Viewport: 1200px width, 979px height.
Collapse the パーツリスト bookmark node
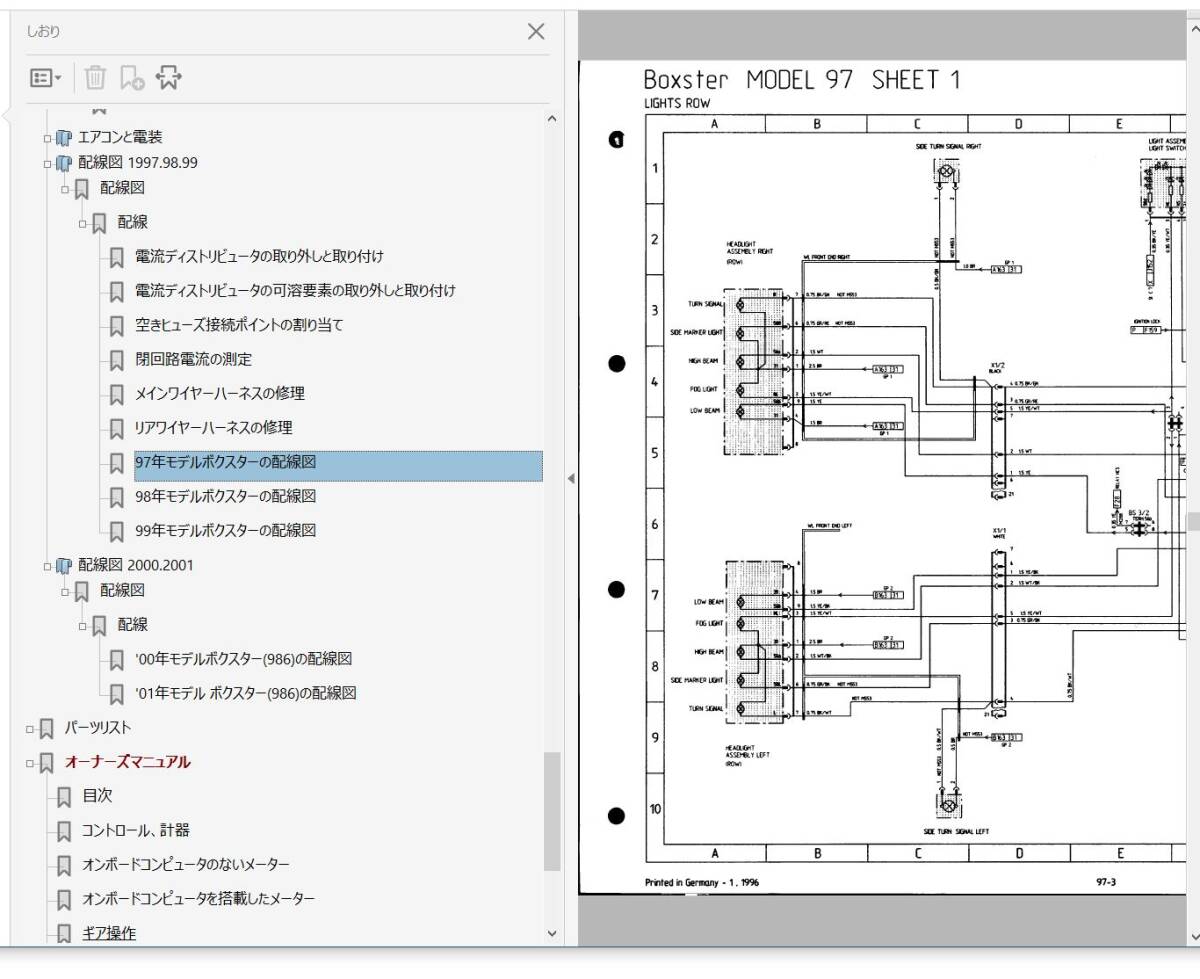[x=30, y=729]
